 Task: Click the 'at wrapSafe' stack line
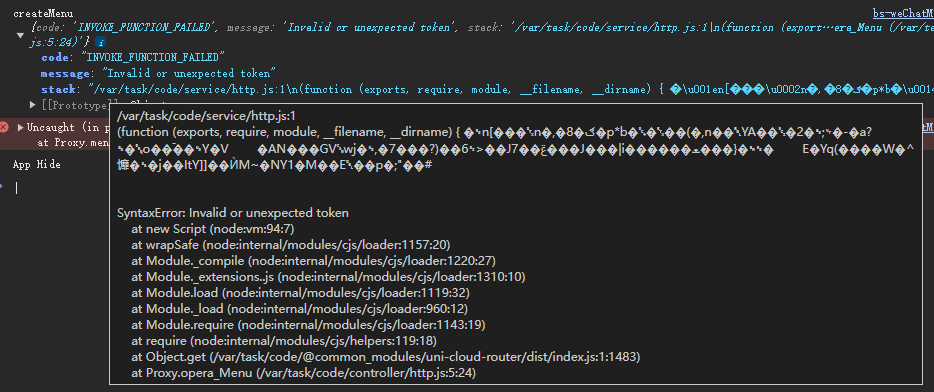pos(291,245)
